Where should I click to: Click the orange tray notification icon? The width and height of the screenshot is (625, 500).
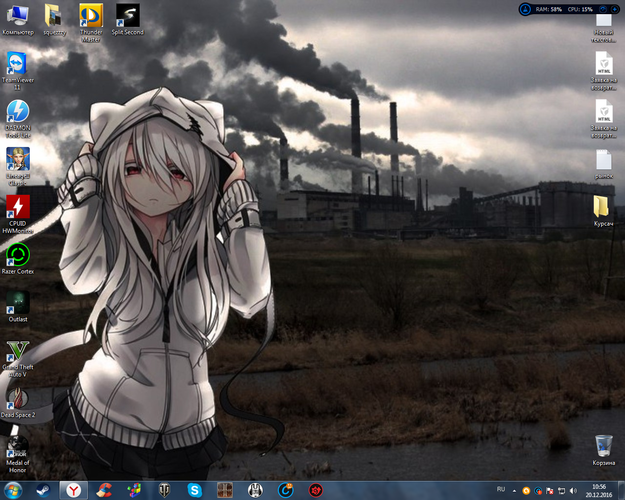tap(526, 491)
